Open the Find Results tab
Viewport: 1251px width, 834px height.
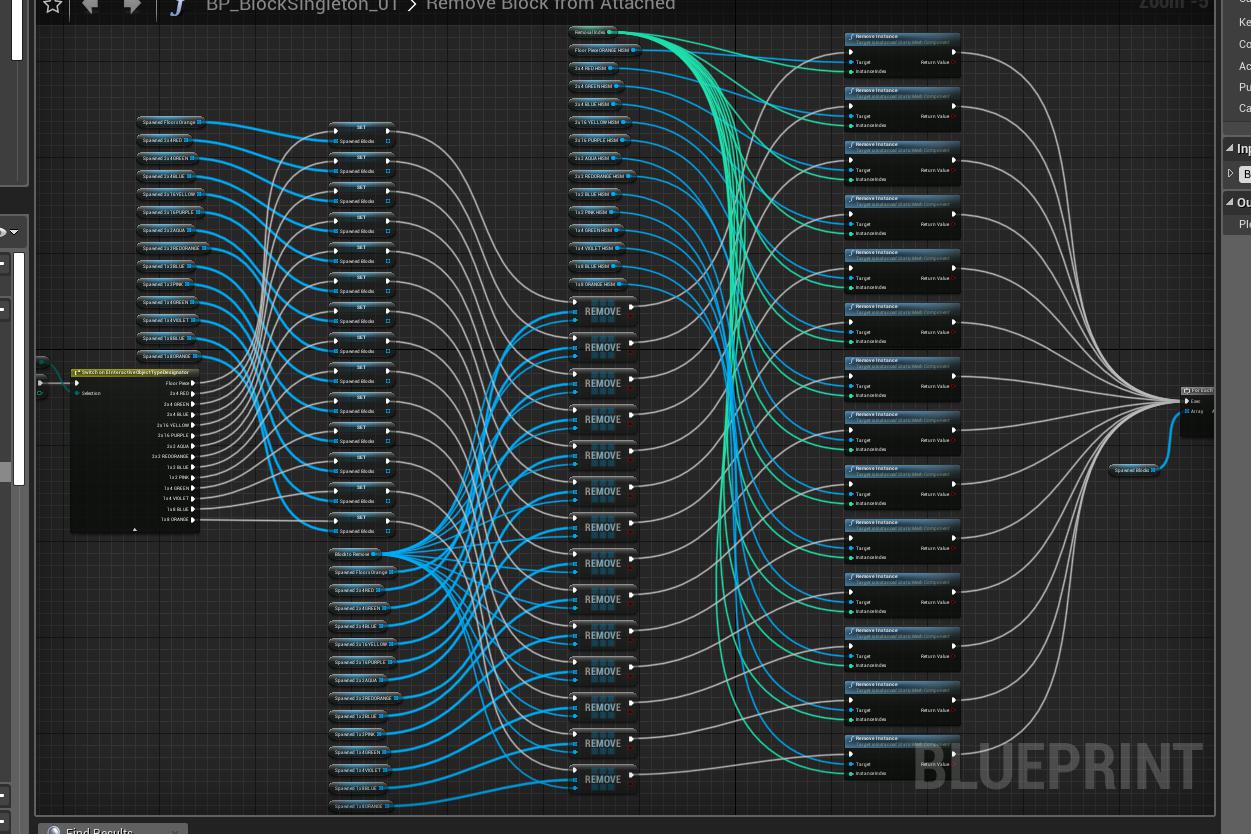coord(112,829)
